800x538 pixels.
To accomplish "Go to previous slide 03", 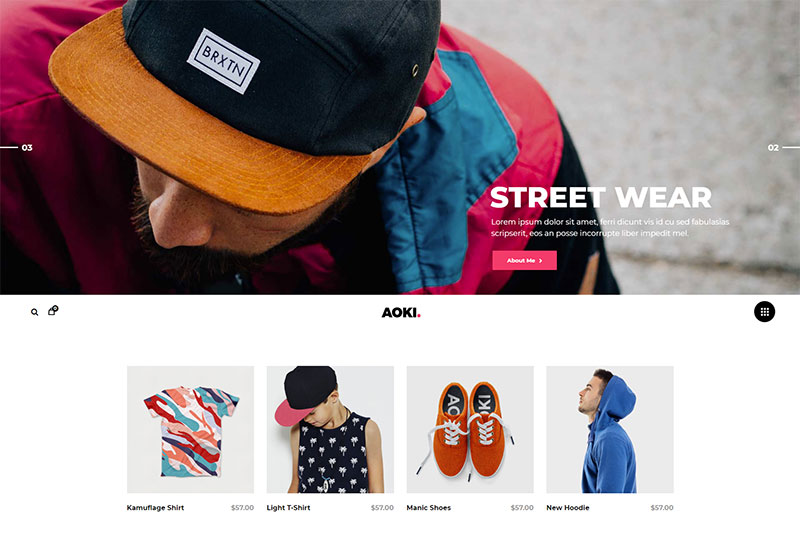I will point(16,148).
